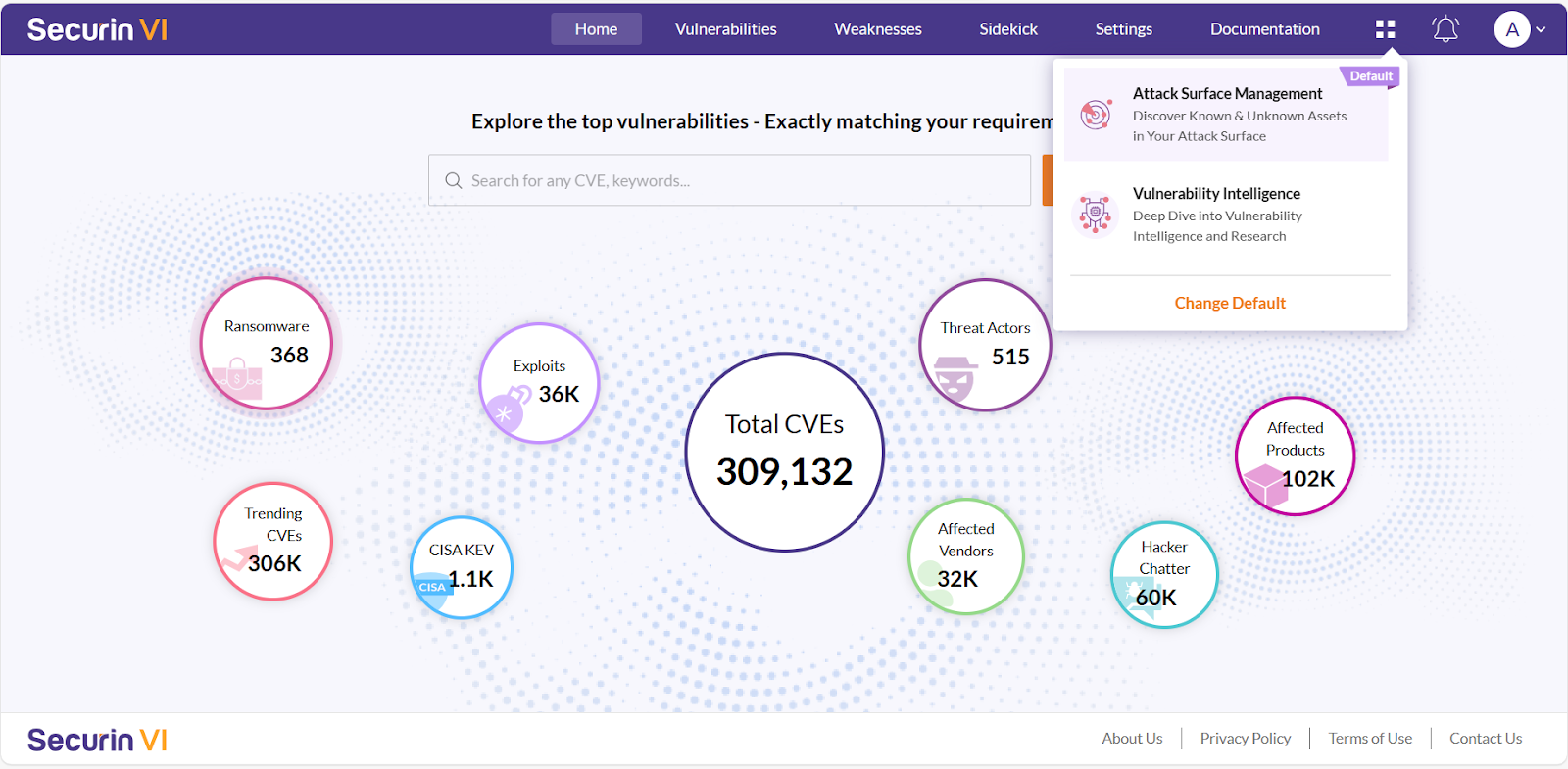Screen dimensions: 1568x769
Task: Select Vulnerability Intelligence heading
Action: point(1216,193)
